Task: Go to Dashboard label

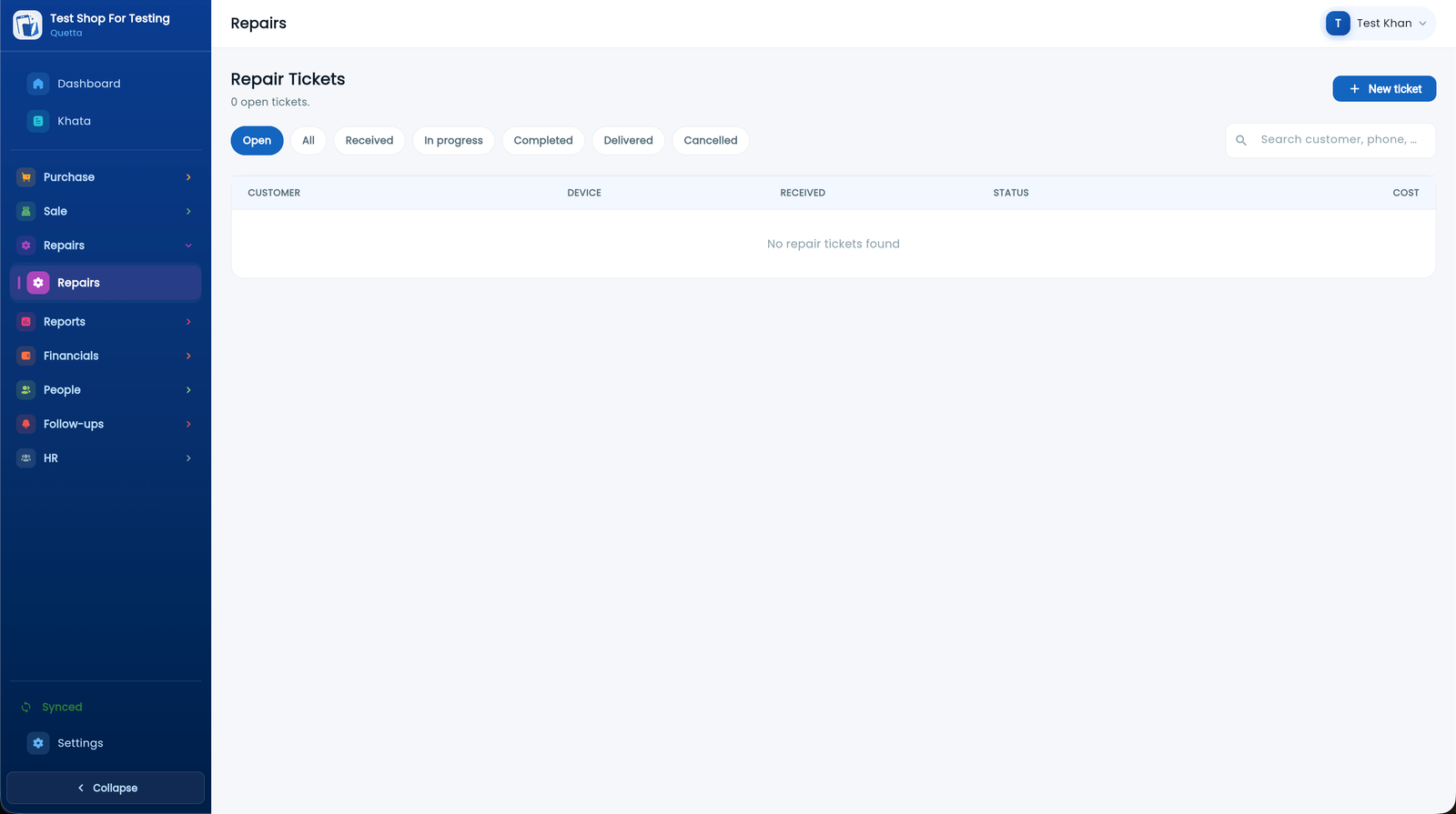Action: pos(89,84)
